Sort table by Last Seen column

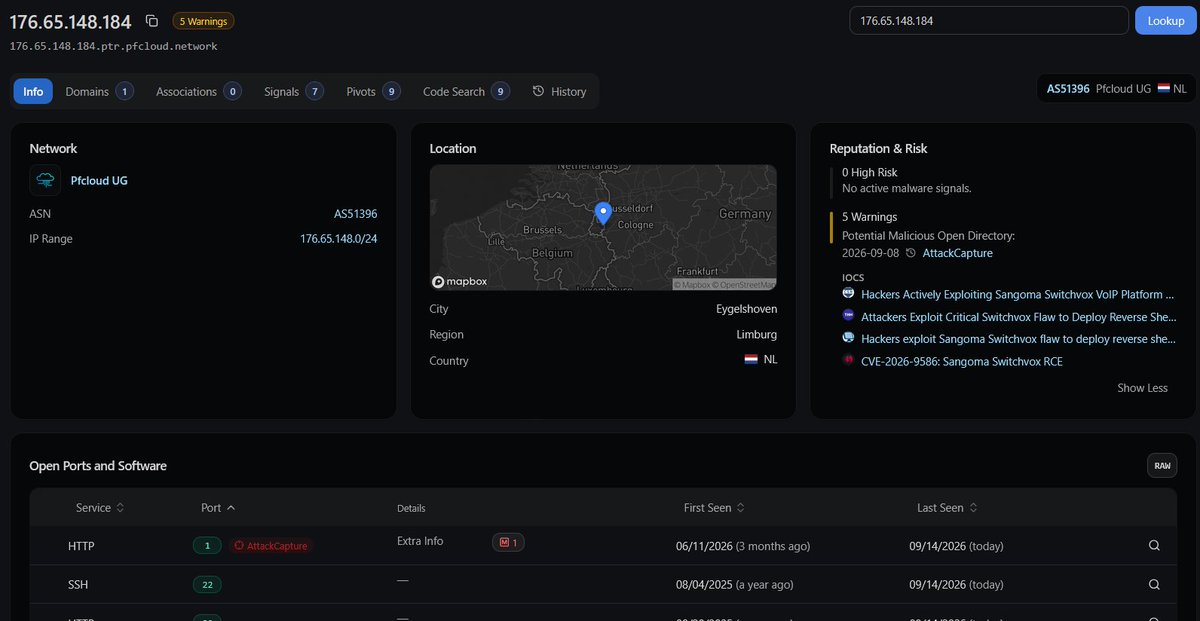pos(947,508)
